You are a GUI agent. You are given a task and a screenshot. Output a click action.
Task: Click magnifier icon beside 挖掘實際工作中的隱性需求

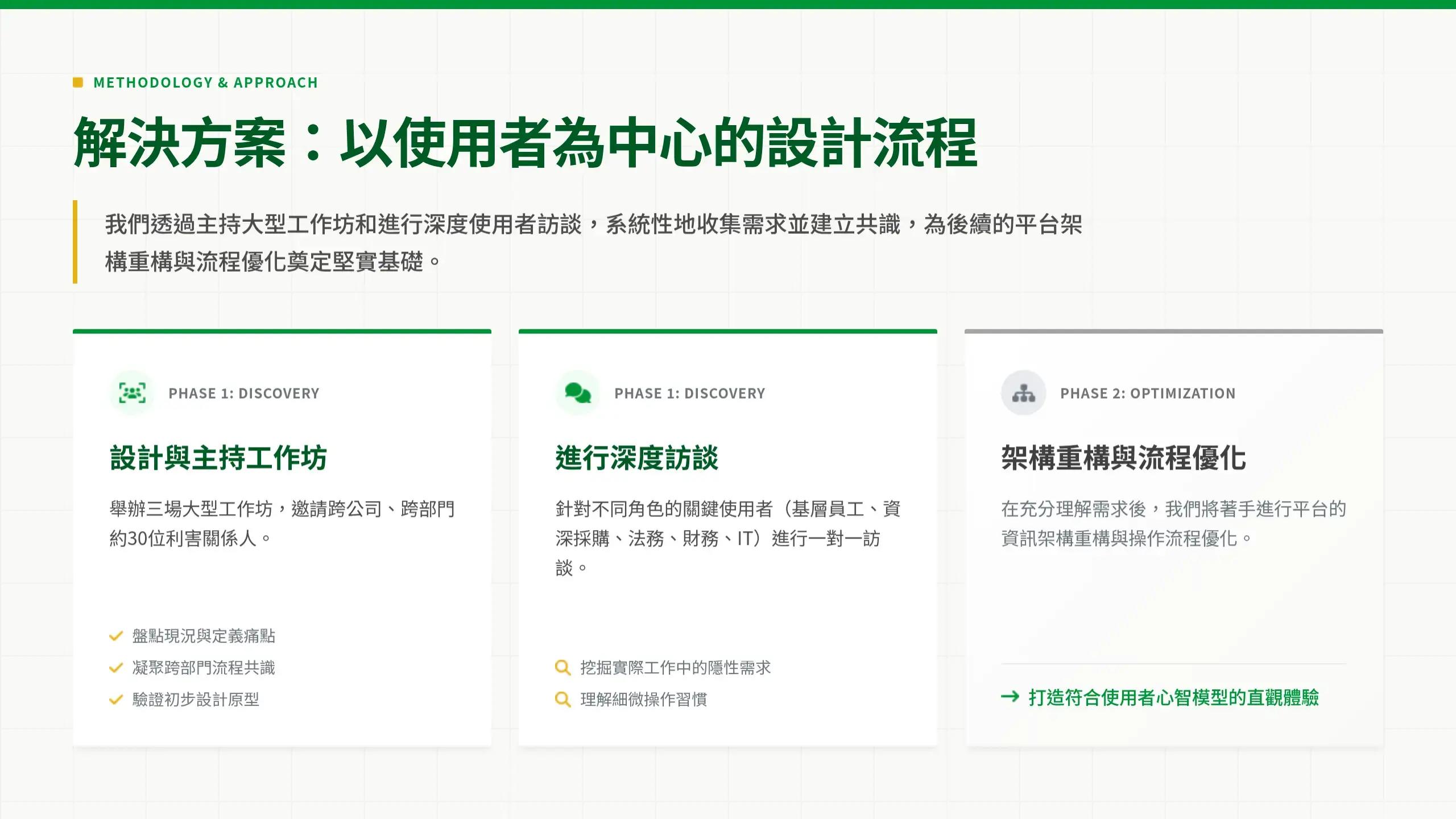562,667
